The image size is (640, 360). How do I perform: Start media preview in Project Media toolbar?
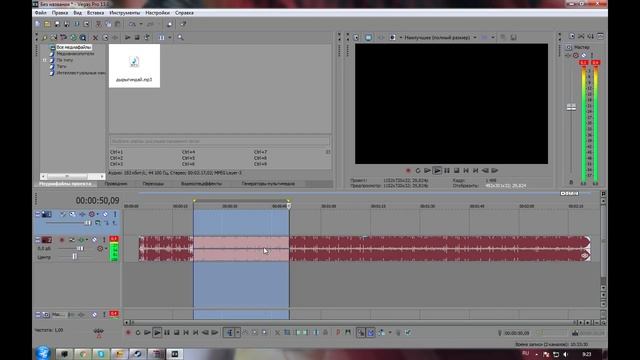pyautogui.click(x=128, y=38)
